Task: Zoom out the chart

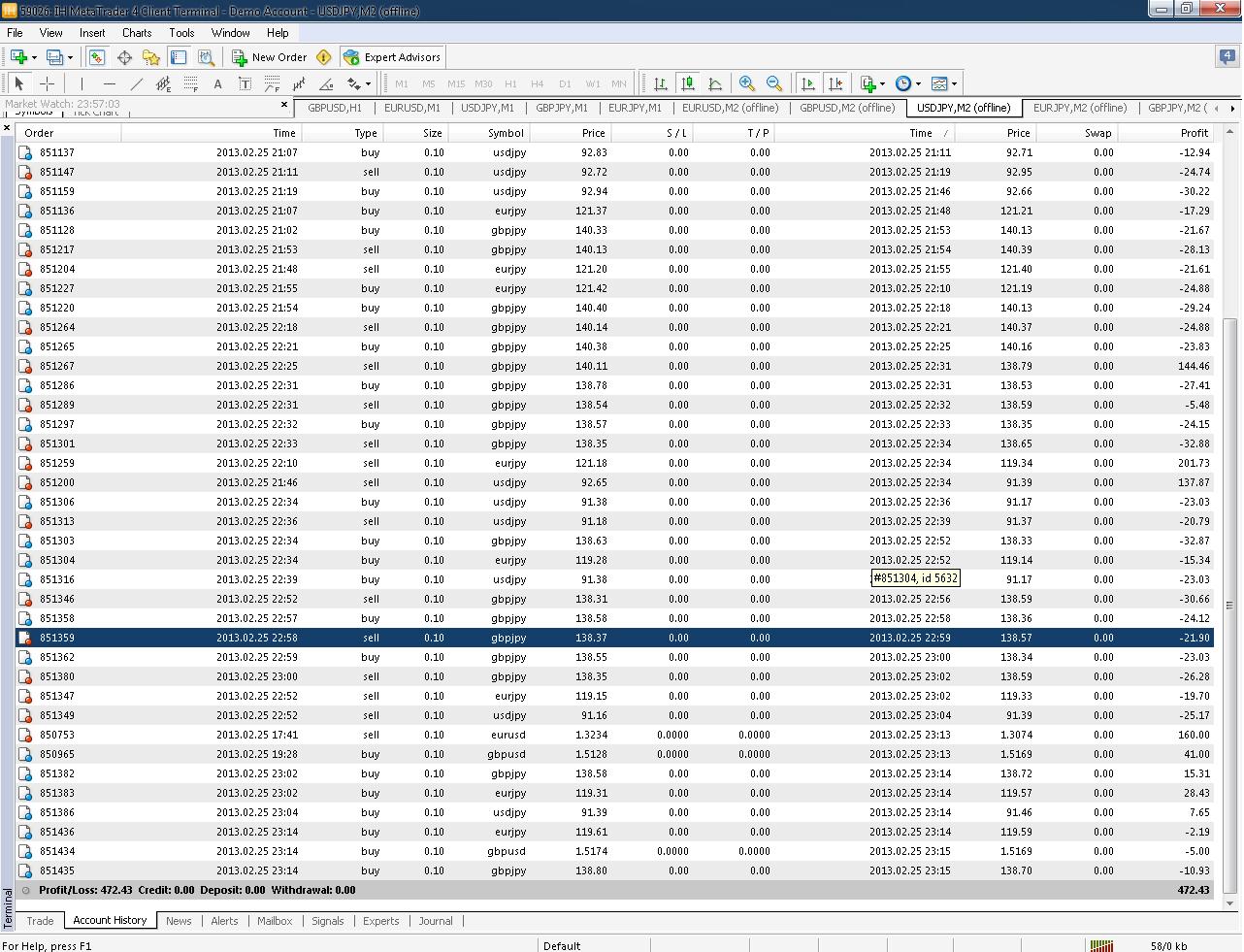Action: click(x=774, y=83)
